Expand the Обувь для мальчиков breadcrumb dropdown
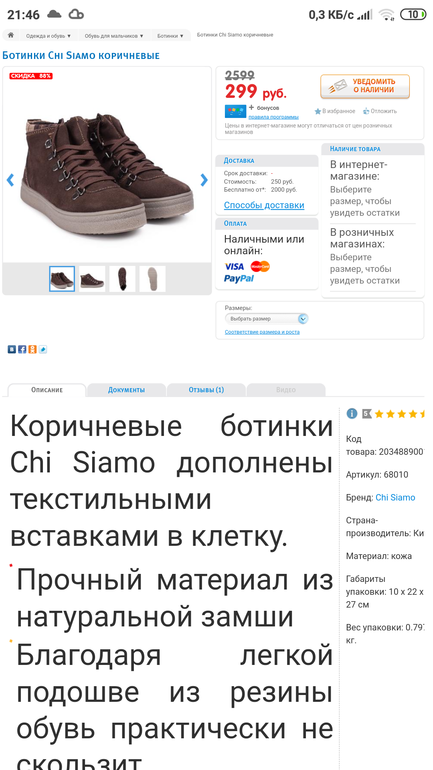433x770 pixels. click(x=113, y=36)
